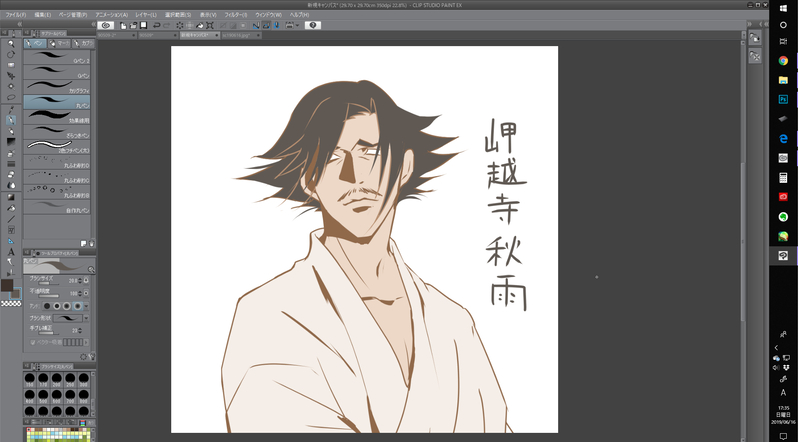Click the Redo toolbar icon
The height and width of the screenshot is (442, 800).
166,25
